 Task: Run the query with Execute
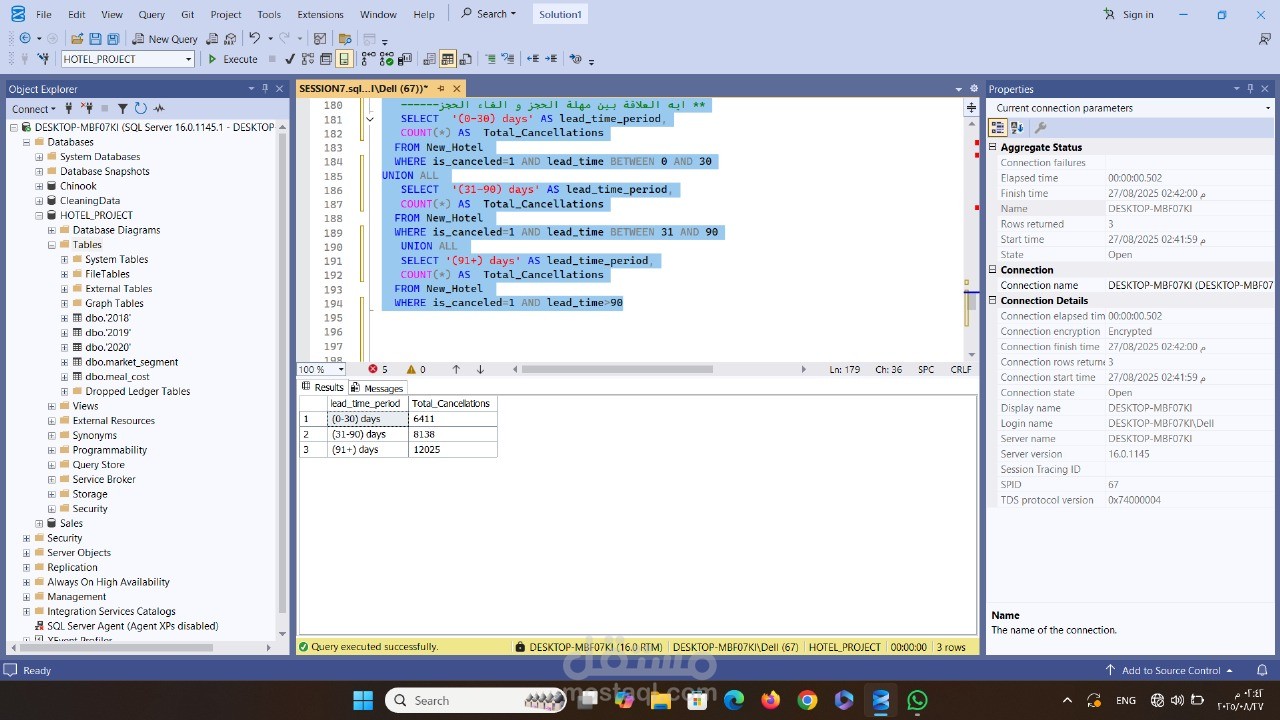click(x=232, y=59)
